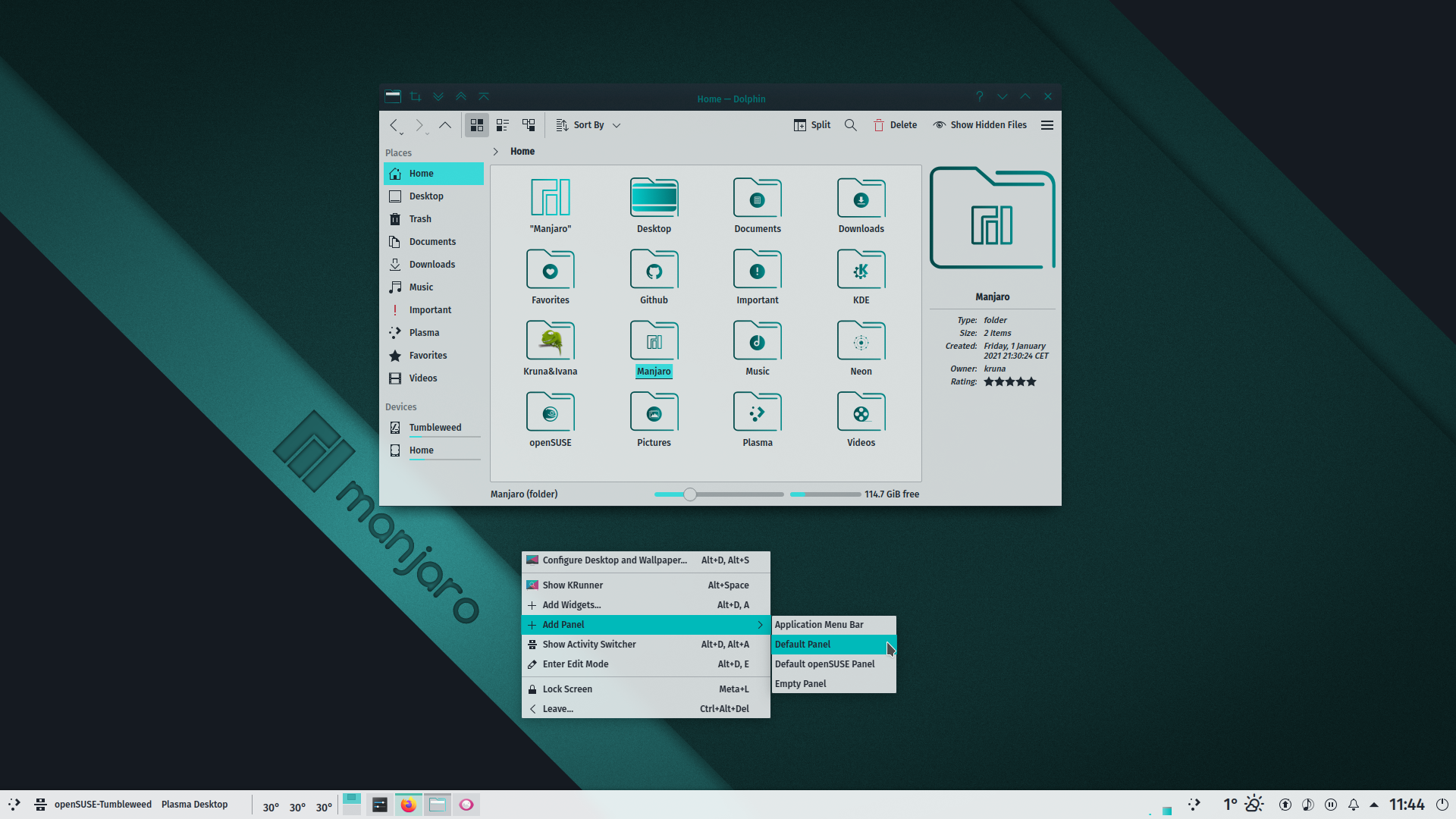Click the Firefox taskbar icon
The width and height of the screenshot is (1456, 819).
(409, 805)
